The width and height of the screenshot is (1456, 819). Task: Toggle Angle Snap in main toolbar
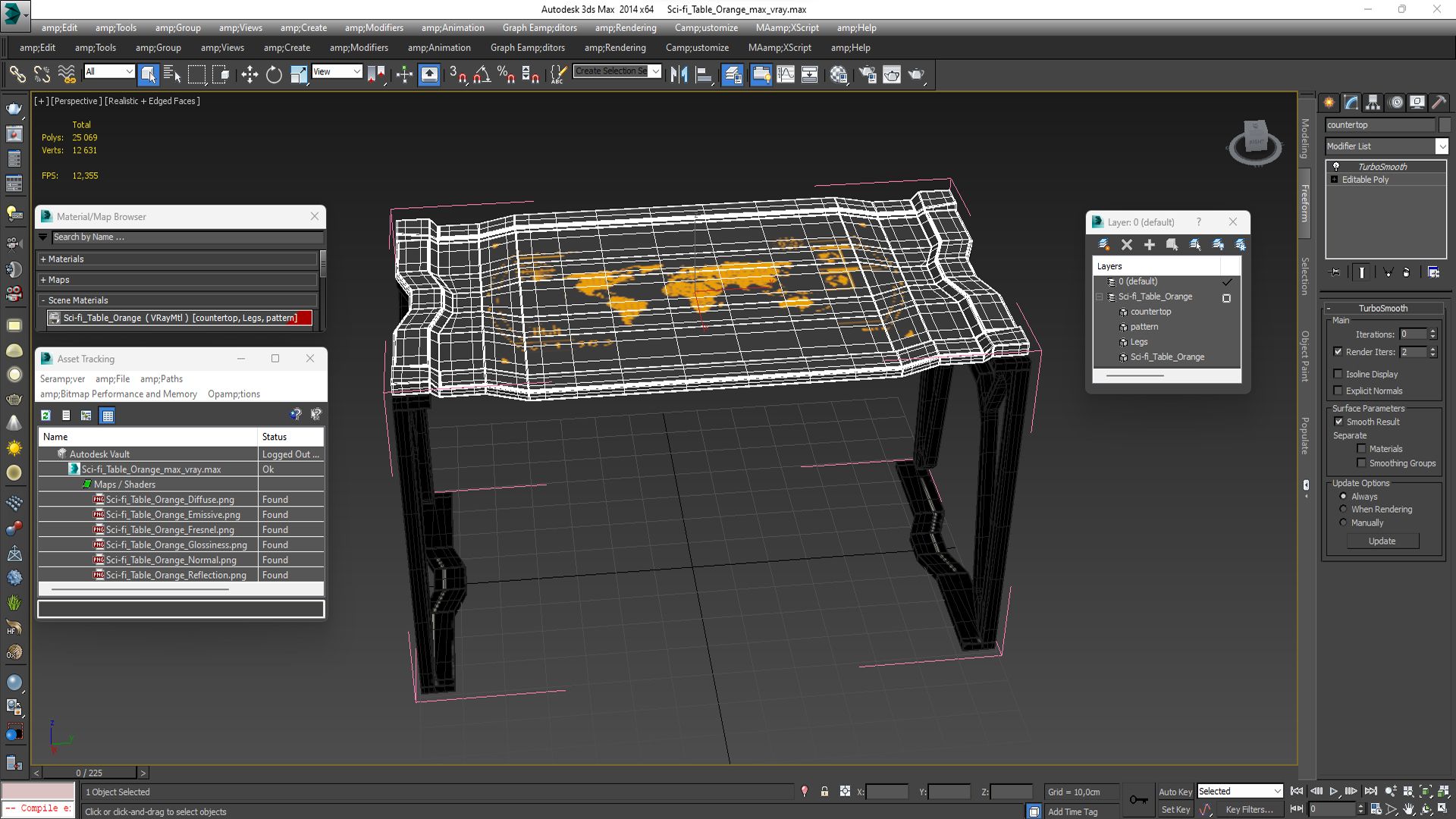(482, 74)
